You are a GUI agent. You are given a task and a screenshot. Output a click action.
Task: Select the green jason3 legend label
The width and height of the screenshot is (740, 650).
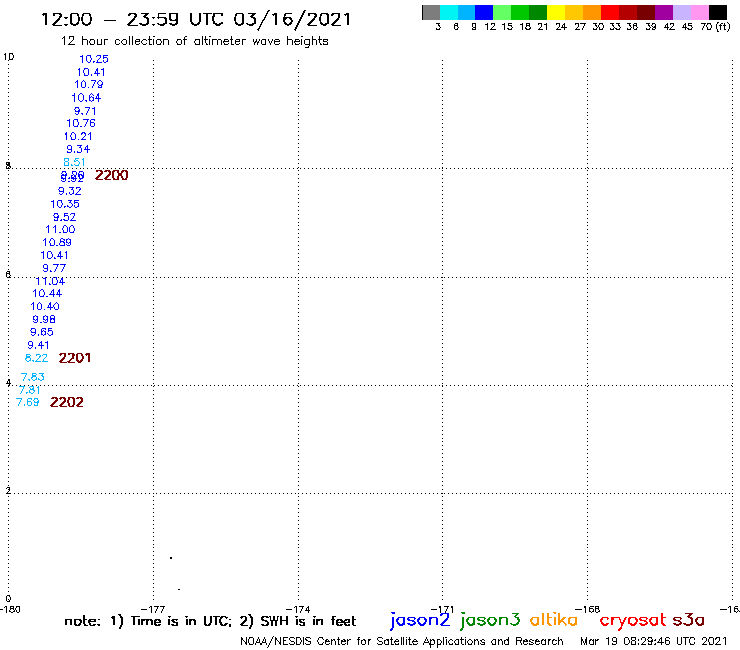[x=490, y=620]
